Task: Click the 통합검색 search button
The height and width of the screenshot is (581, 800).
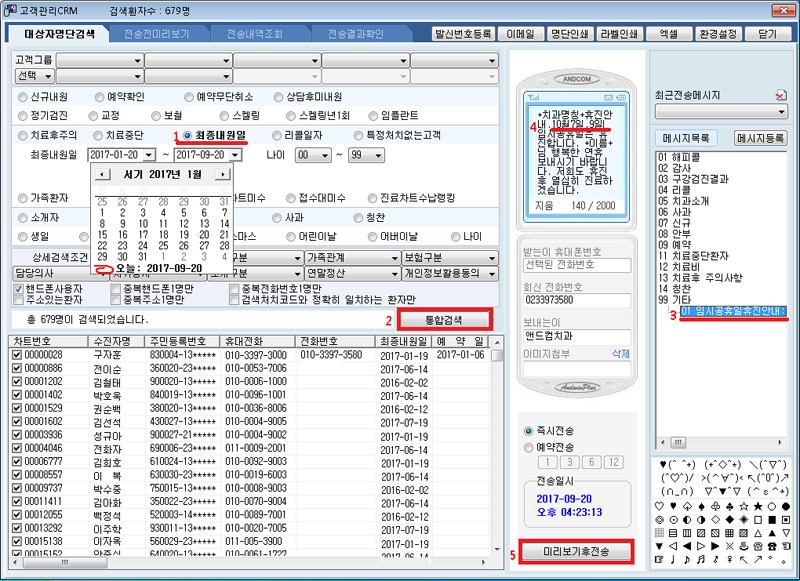Action: point(445,319)
